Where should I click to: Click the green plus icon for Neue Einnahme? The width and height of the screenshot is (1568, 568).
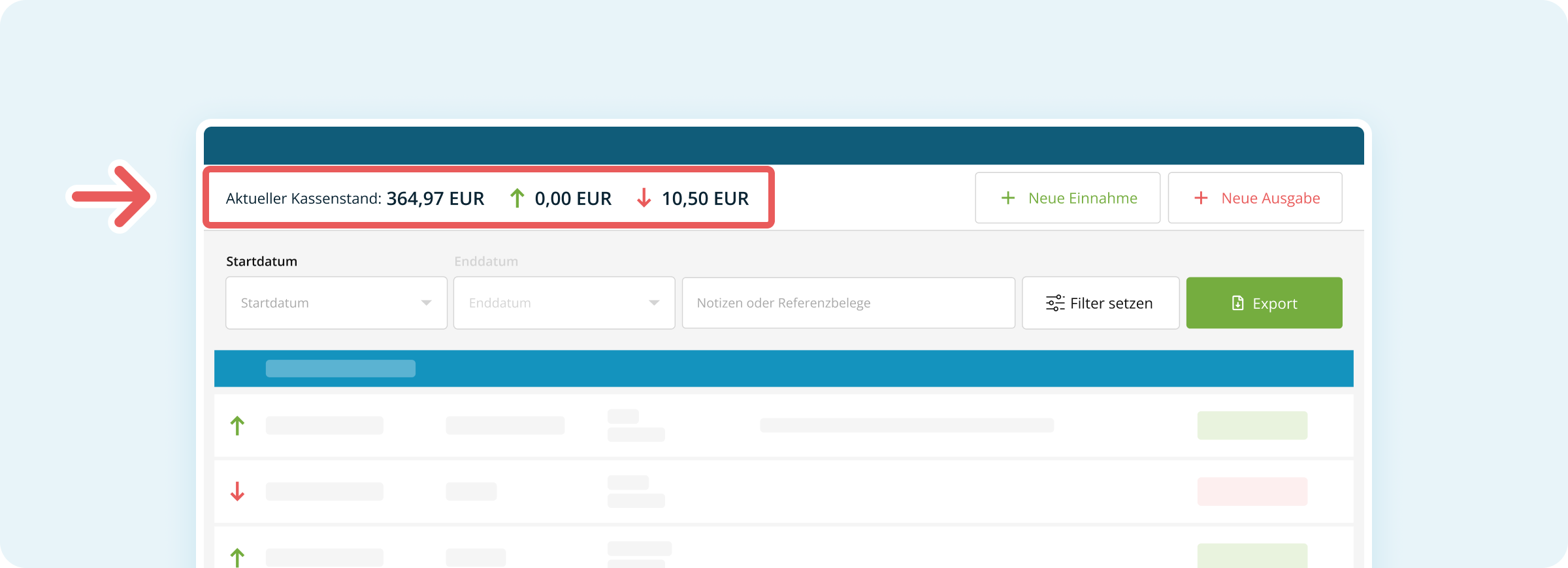[x=1008, y=198]
